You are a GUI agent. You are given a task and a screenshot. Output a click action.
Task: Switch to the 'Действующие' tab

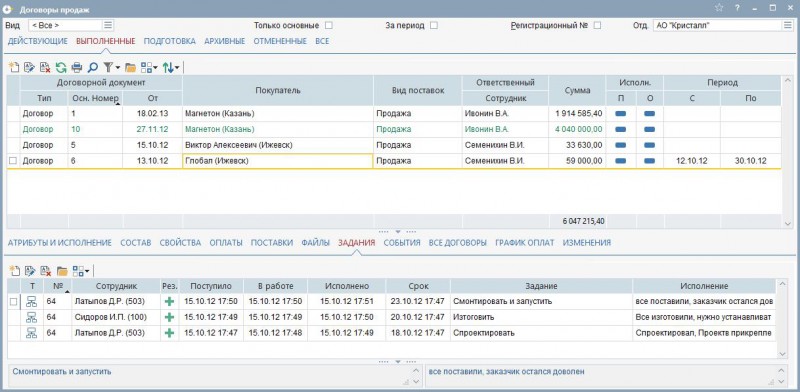tap(38, 41)
